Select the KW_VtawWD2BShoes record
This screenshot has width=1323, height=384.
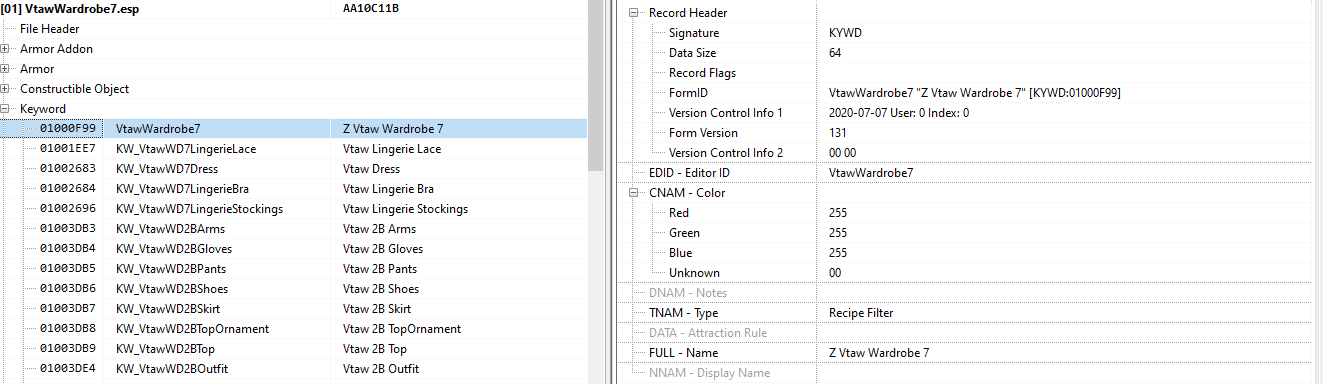click(x=293, y=289)
